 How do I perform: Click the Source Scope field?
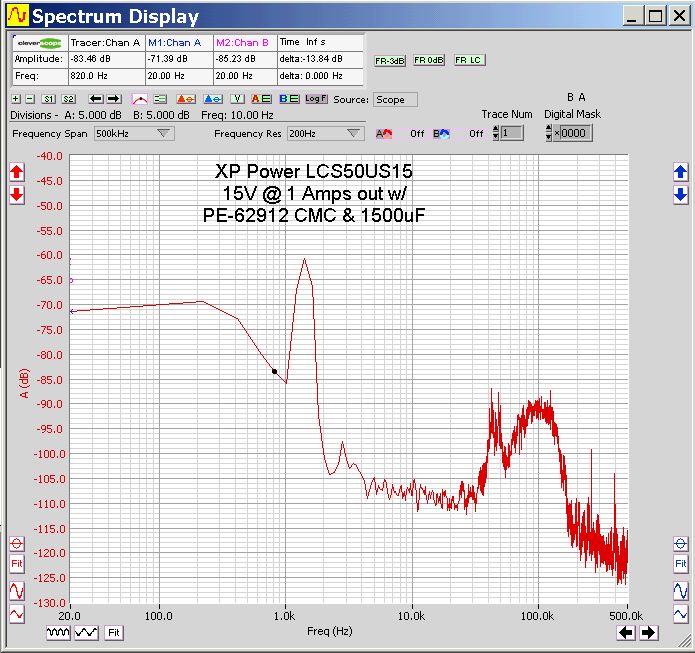point(395,100)
